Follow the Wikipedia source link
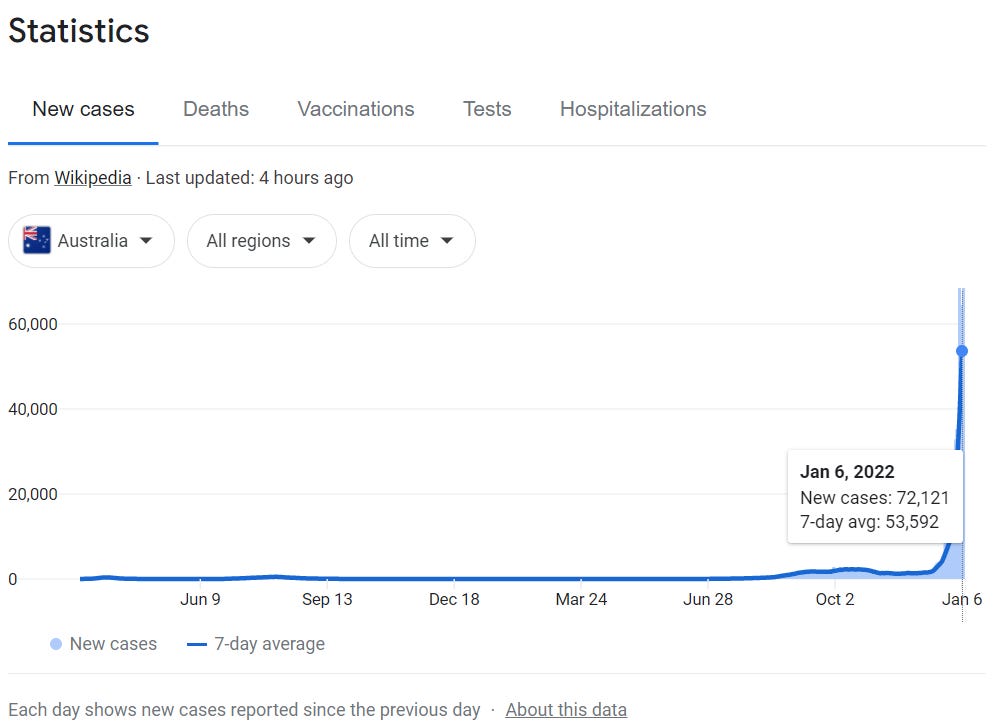The width and height of the screenshot is (993, 725). (x=93, y=178)
